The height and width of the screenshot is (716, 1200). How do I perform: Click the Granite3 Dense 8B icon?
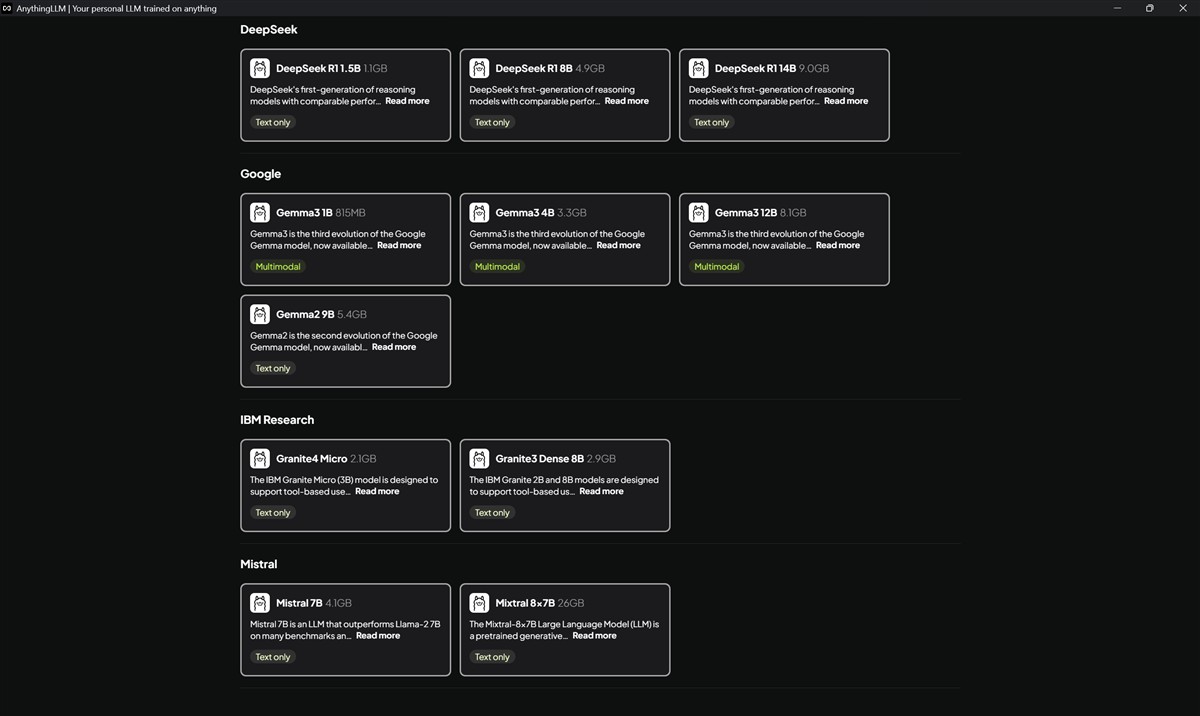479,458
